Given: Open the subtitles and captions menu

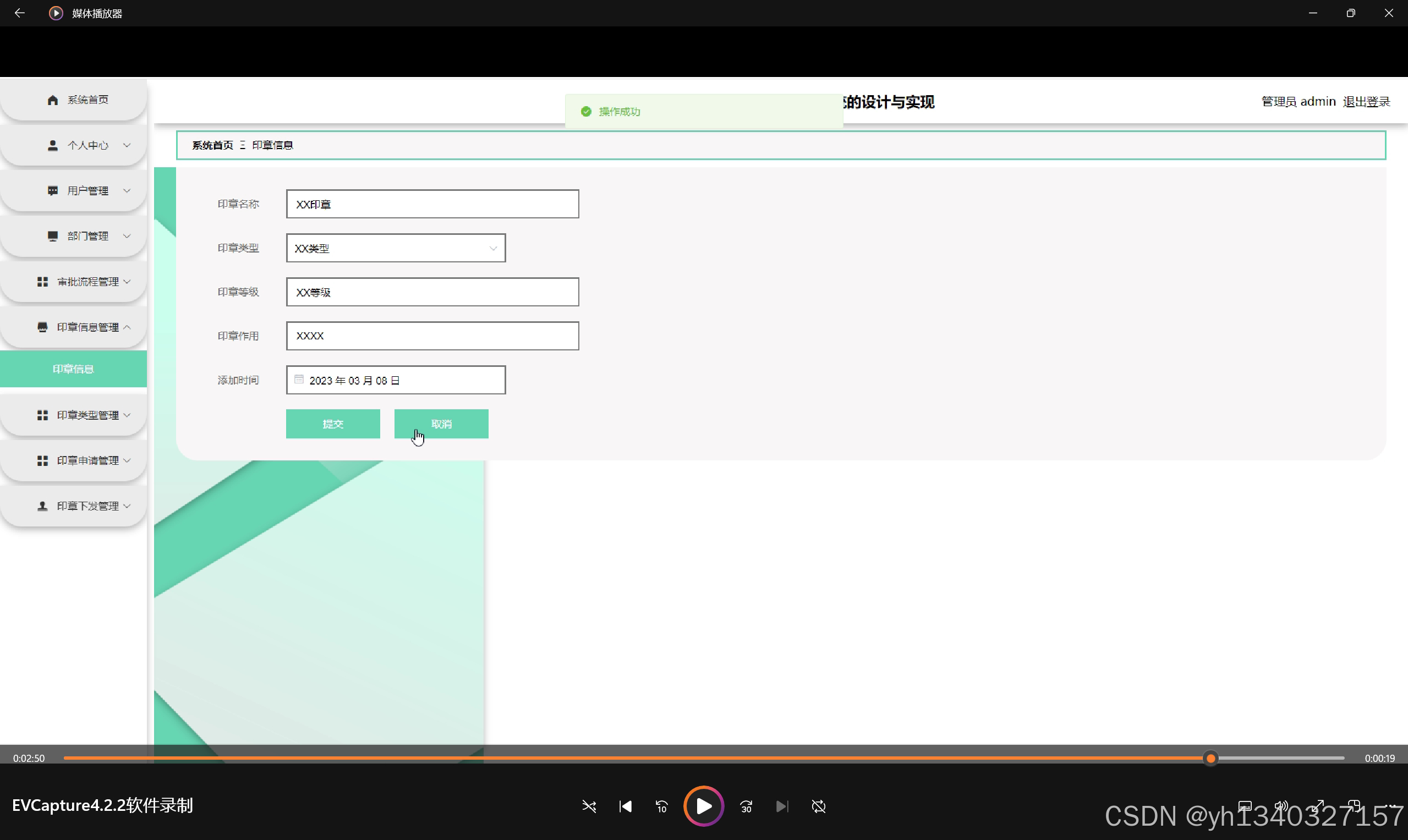Looking at the screenshot, I should pos(1245,806).
